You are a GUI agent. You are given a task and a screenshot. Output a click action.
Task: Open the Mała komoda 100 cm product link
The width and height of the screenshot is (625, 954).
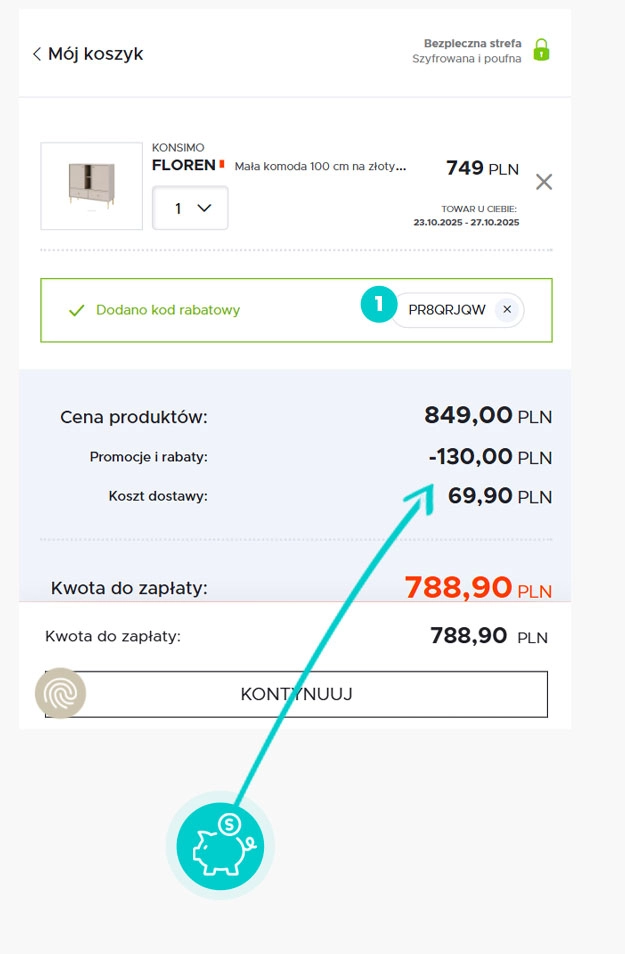[320, 167]
